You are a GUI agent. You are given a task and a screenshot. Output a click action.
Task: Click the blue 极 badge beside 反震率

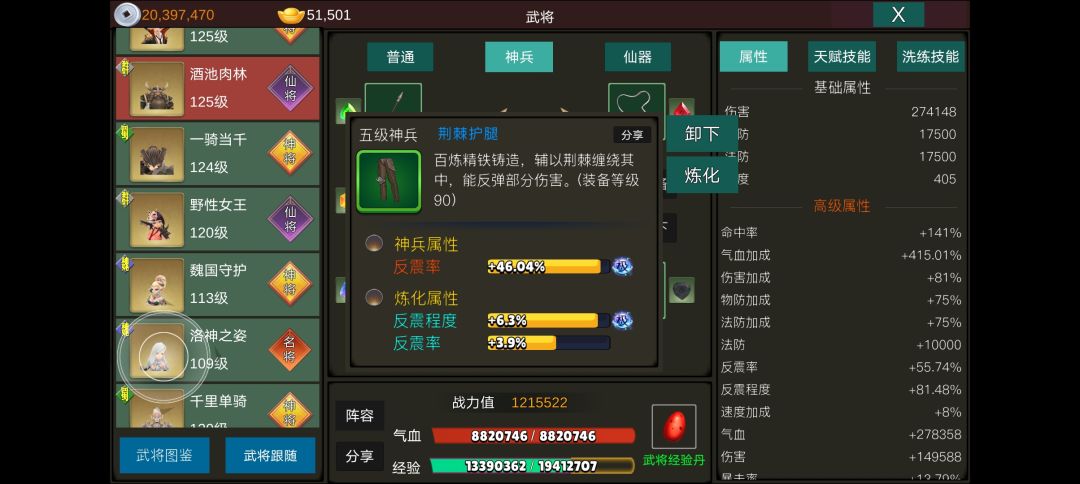(622, 266)
